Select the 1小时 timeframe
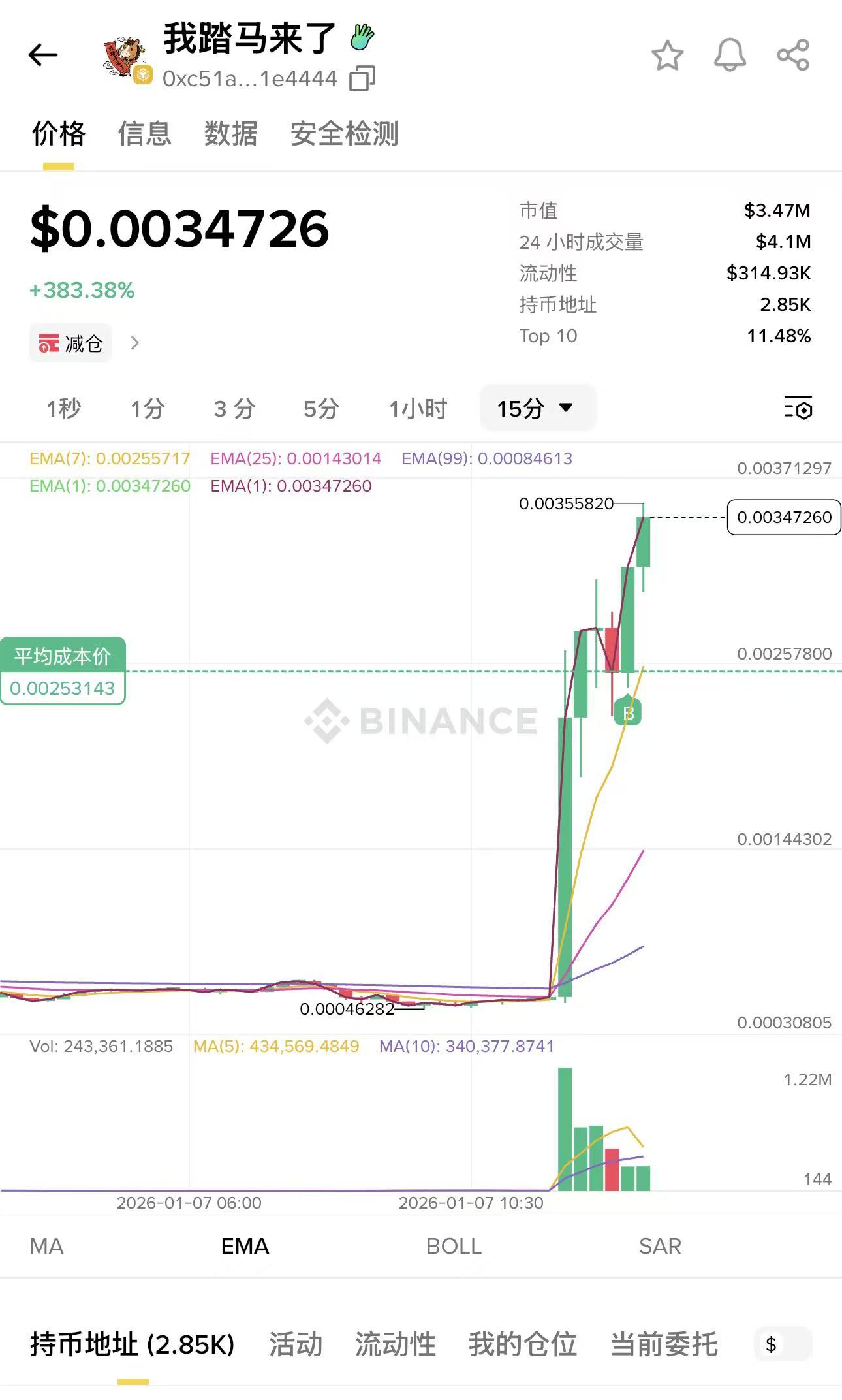842x1400 pixels. [x=418, y=409]
